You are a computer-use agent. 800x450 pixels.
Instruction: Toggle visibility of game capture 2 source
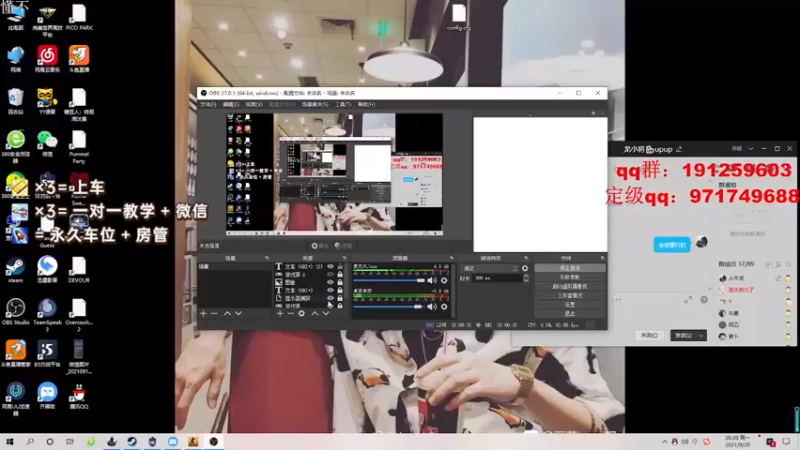pyautogui.click(x=330, y=274)
